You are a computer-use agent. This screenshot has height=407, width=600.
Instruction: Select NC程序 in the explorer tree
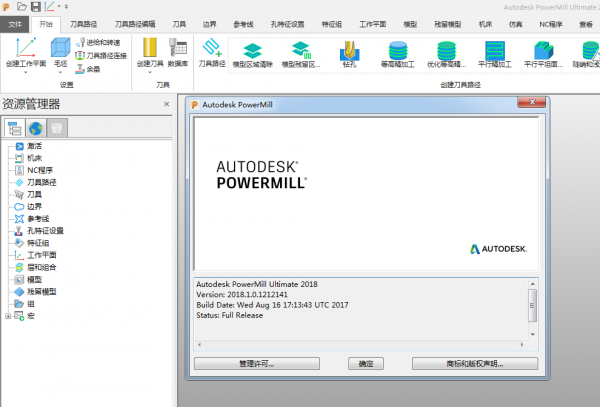click(40, 170)
